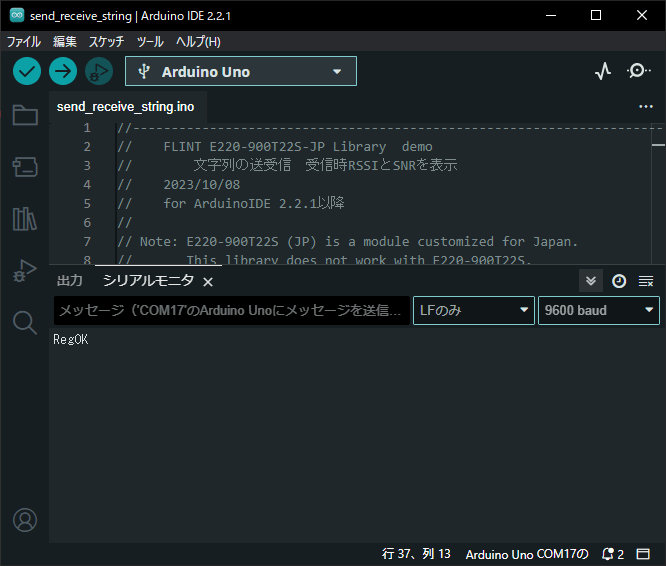
Task: Click the line 7 Note comment
Action: [347, 242]
